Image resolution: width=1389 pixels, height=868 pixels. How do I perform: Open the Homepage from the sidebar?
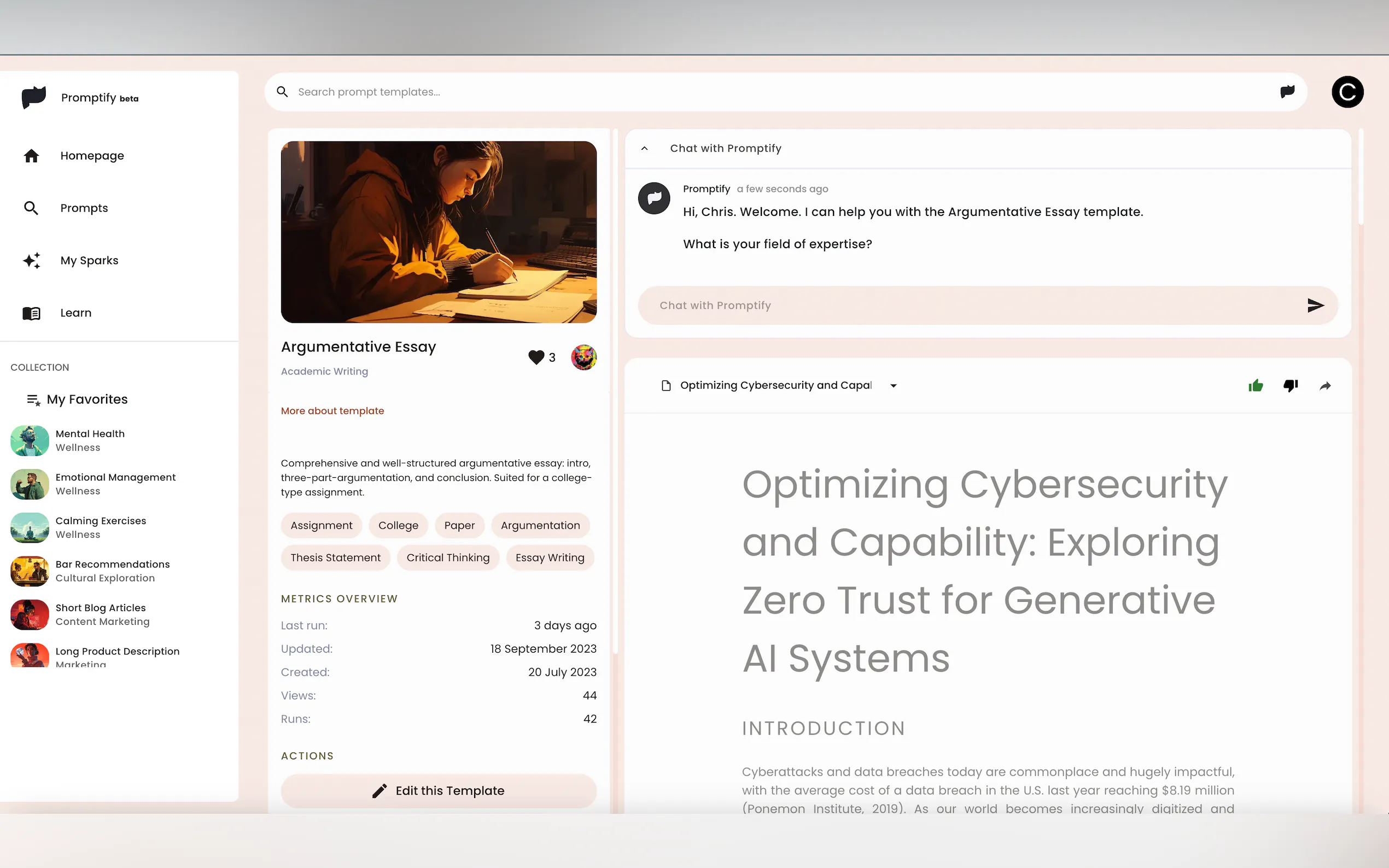coord(92,155)
